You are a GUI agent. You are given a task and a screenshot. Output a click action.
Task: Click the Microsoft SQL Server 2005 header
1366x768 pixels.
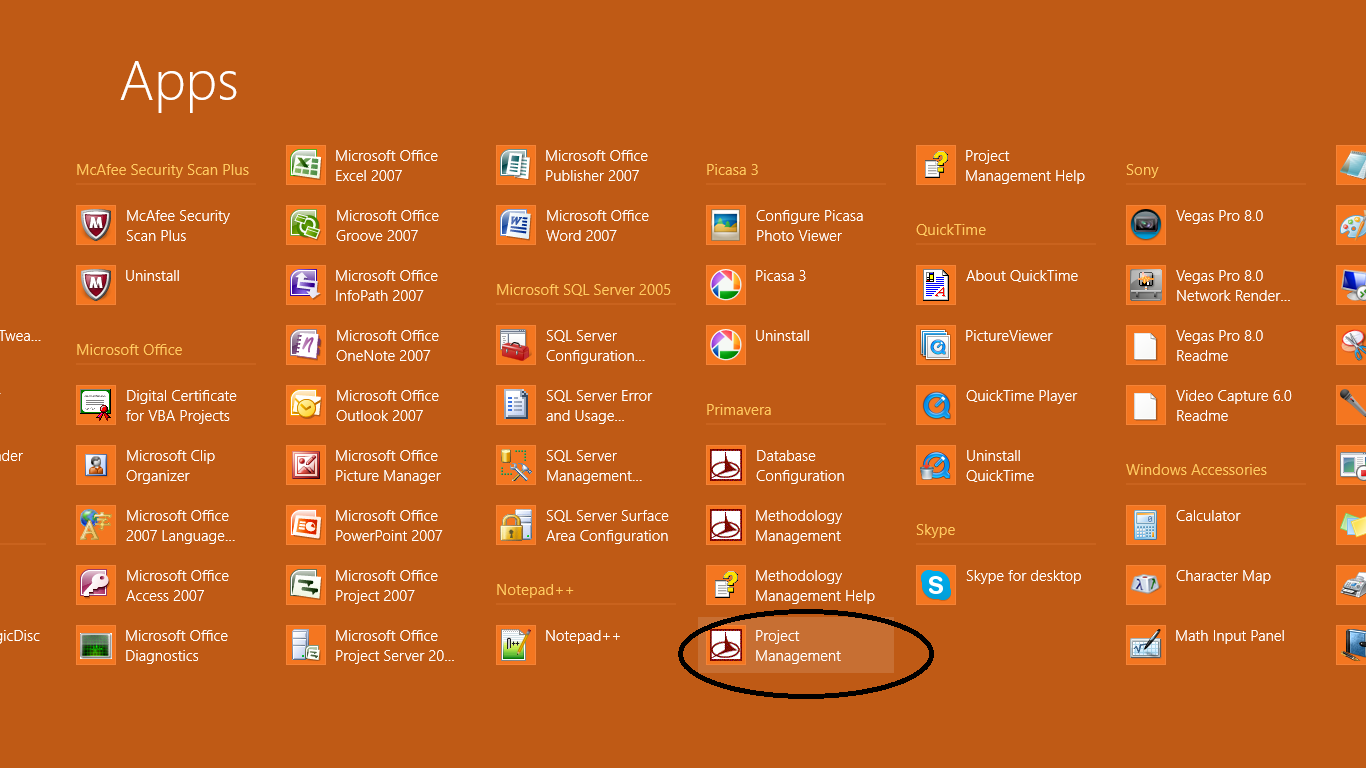583,290
